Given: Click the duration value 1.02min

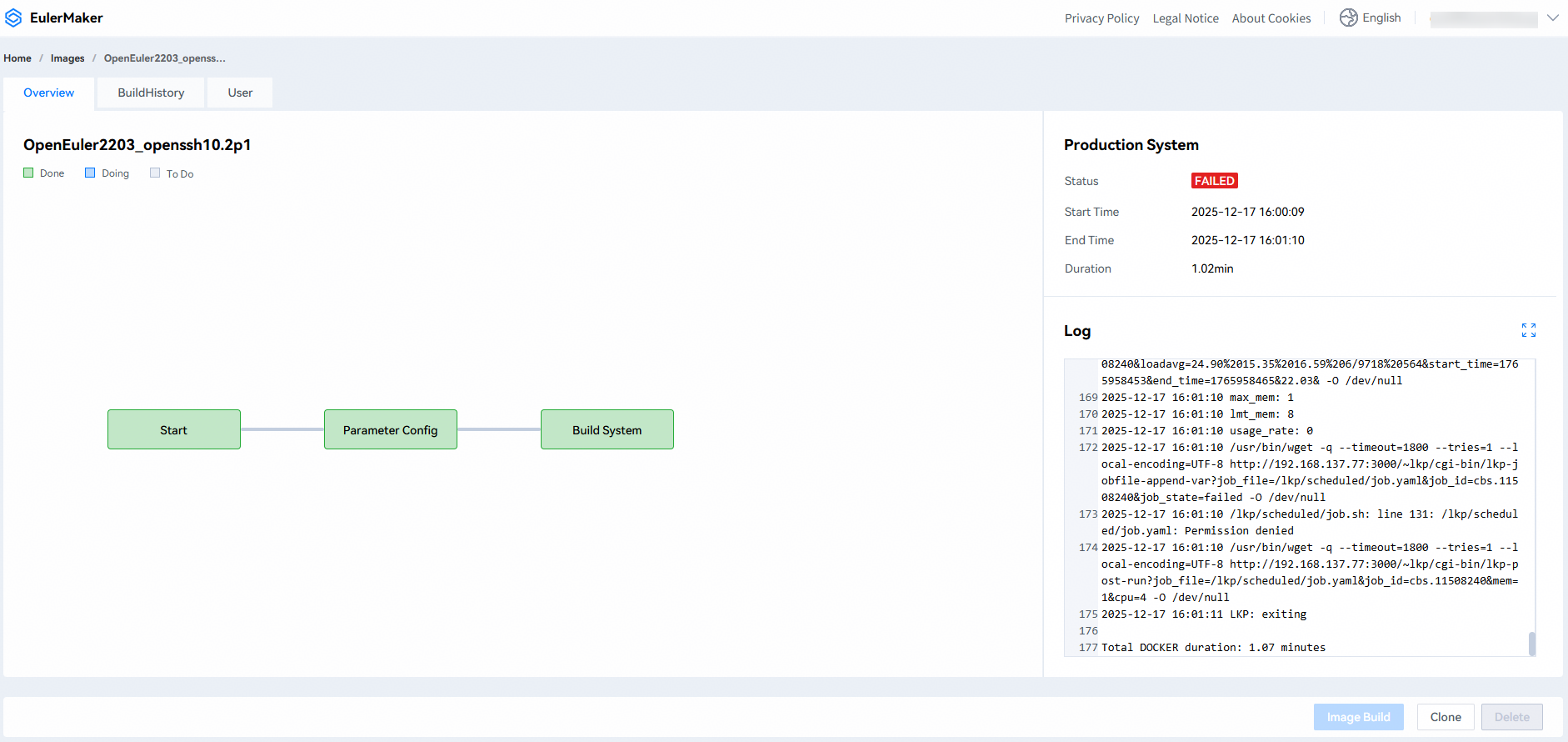Looking at the screenshot, I should click(1212, 268).
